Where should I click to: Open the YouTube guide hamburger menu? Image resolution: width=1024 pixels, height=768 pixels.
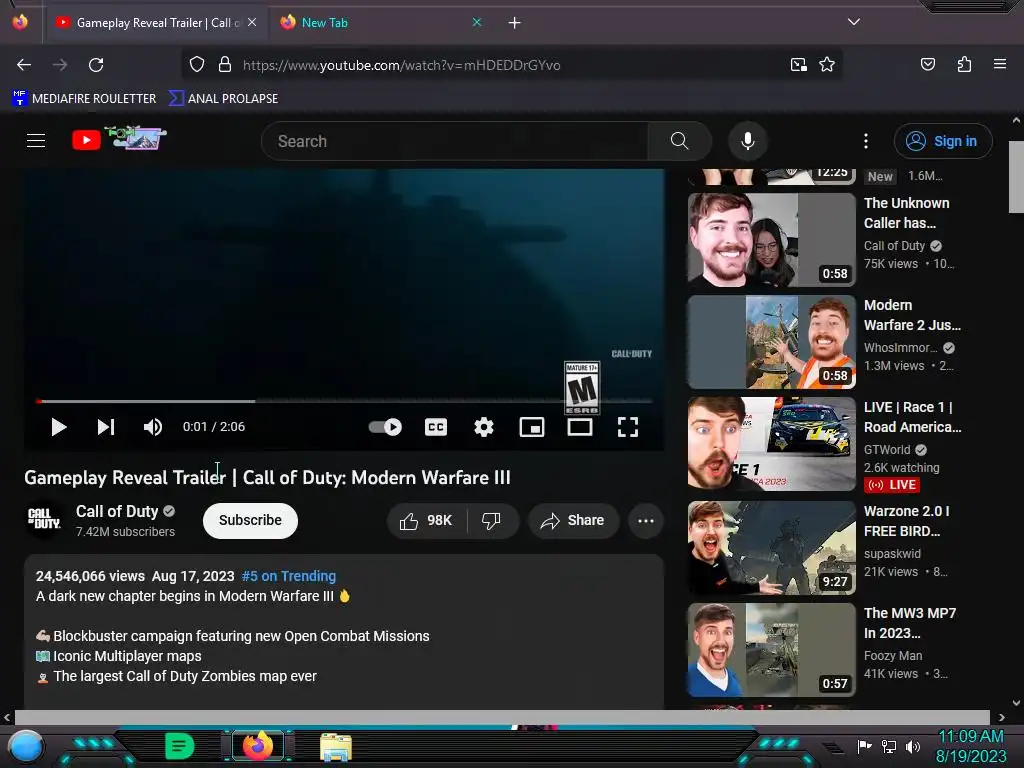tap(36, 140)
